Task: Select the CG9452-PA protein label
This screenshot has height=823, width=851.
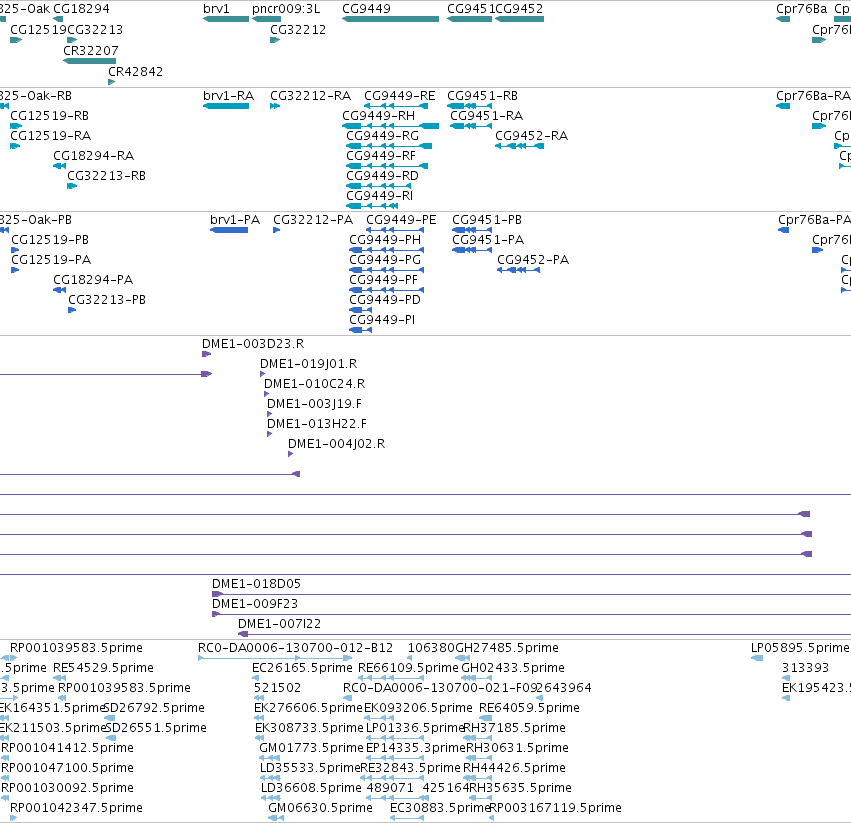Action: click(533, 260)
